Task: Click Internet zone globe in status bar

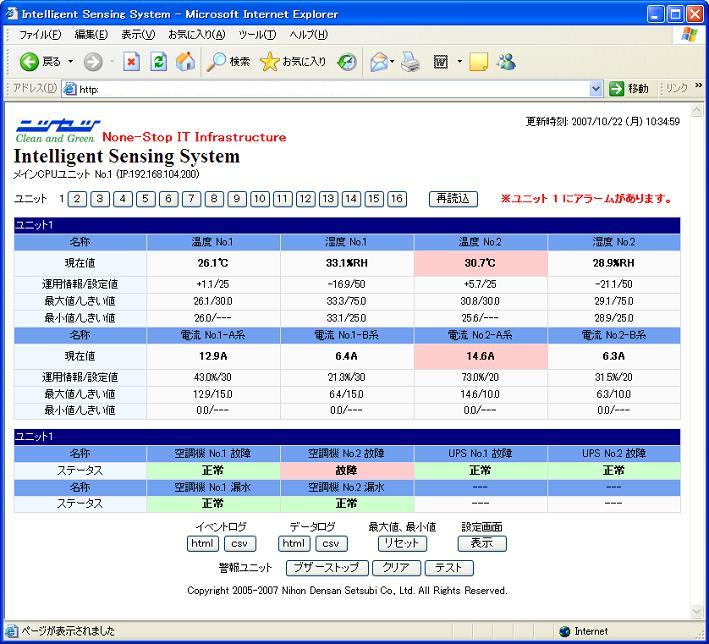Action: pyautogui.click(x=564, y=631)
